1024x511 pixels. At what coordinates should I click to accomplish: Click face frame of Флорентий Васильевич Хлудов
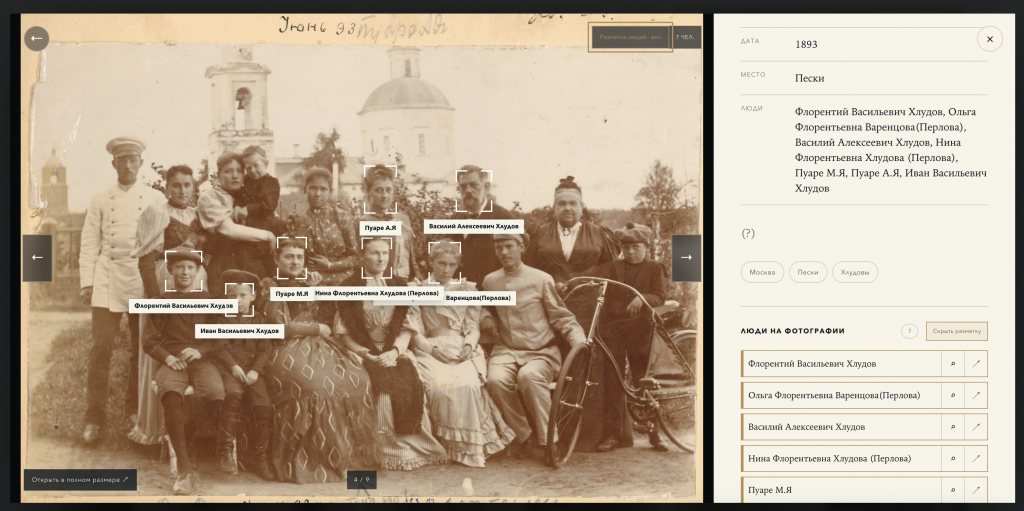(x=184, y=271)
